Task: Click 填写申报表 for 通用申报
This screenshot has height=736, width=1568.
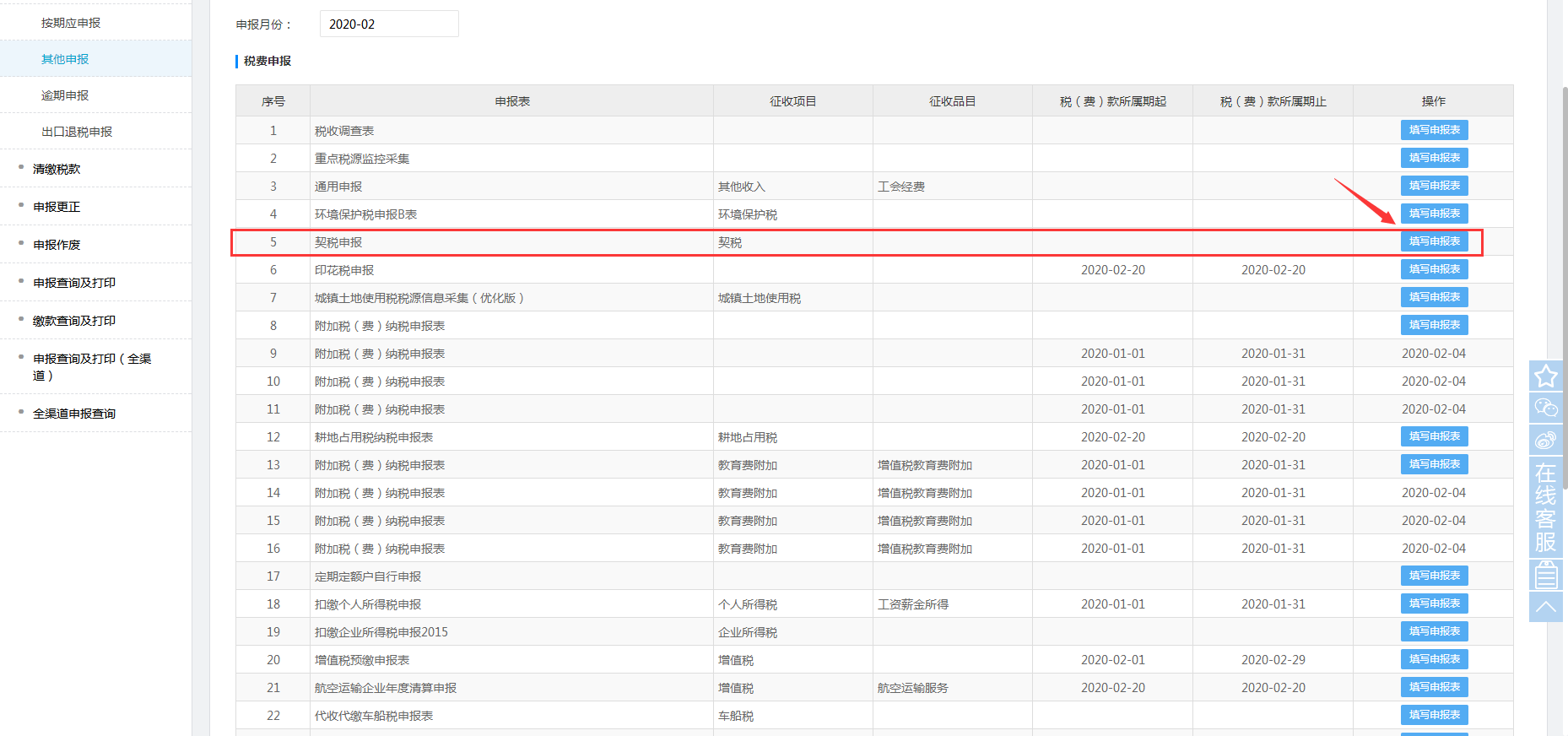Action: [1434, 186]
